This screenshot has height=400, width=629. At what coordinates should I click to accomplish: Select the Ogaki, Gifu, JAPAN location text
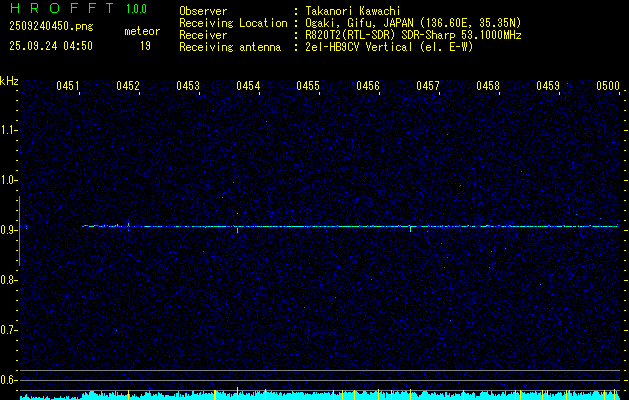[x=414, y=23]
